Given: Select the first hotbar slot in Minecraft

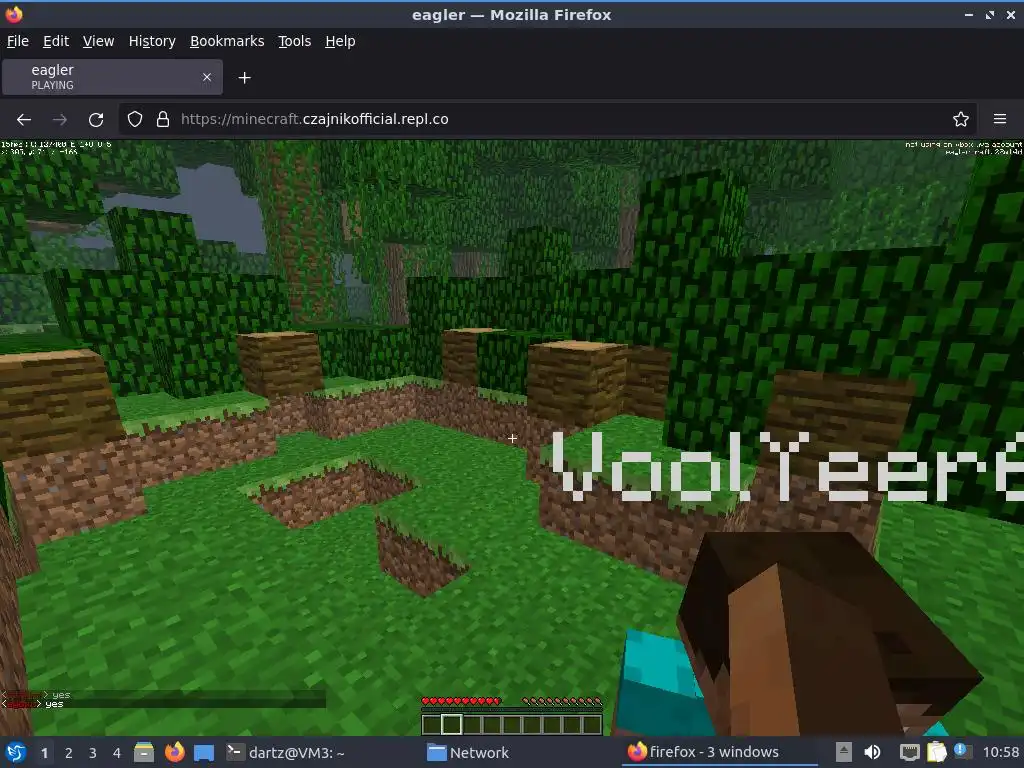Looking at the screenshot, I should click(432, 724).
